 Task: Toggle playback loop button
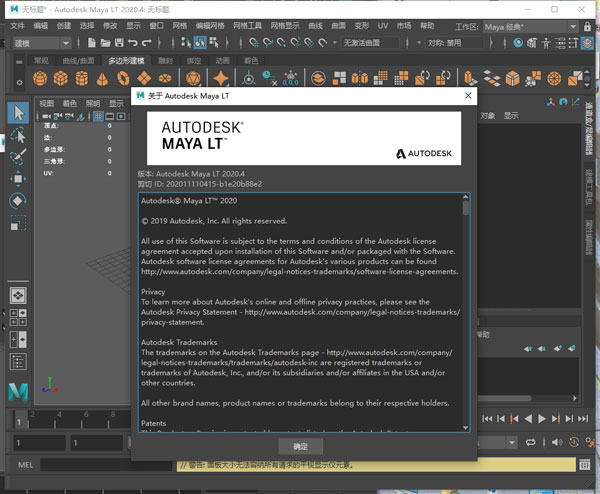pyautogui.click(x=531, y=442)
